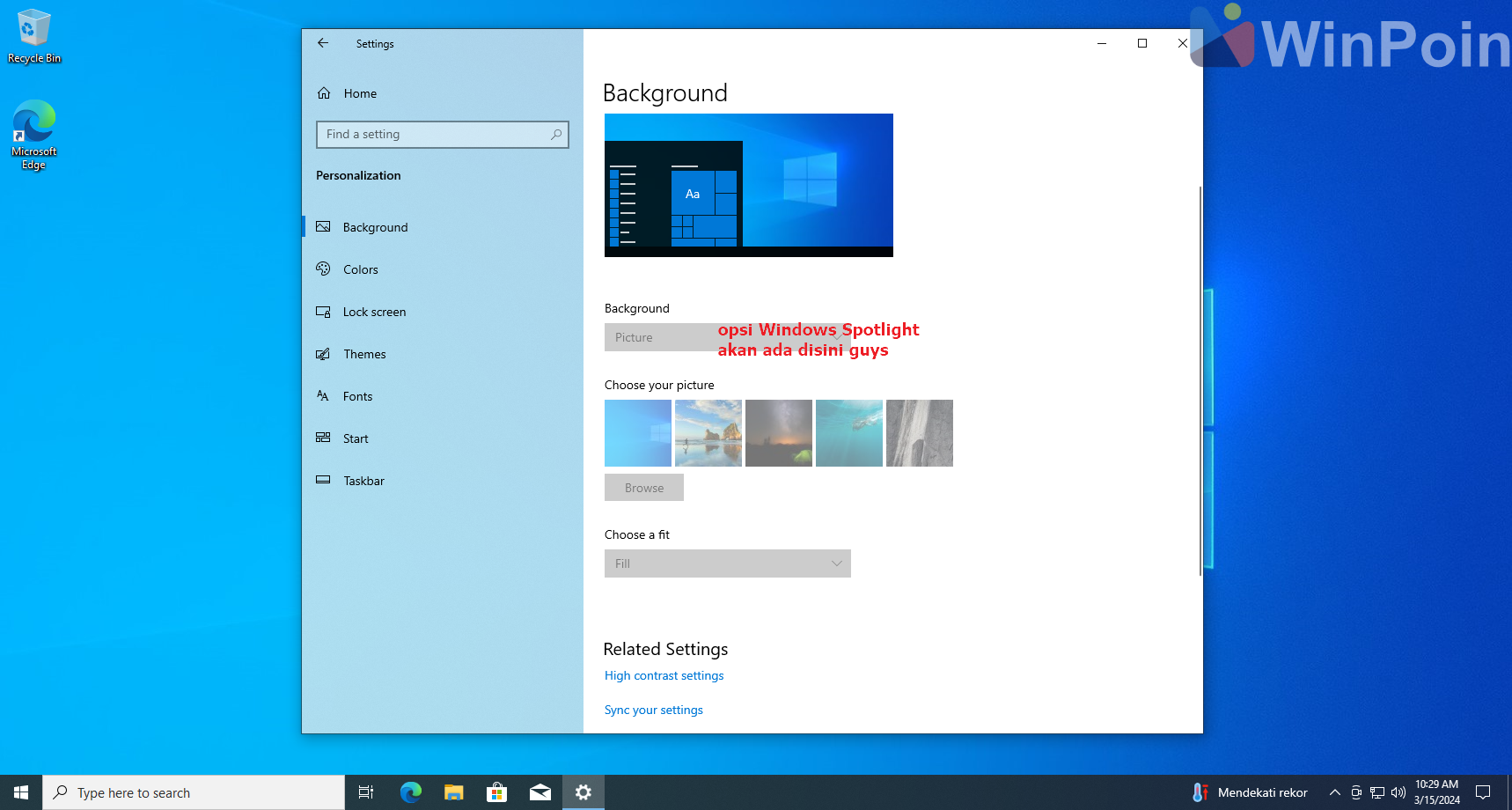The height and width of the screenshot is (810, 1512).
Task: Switch to the Colors section
Action: pos(360,269)
